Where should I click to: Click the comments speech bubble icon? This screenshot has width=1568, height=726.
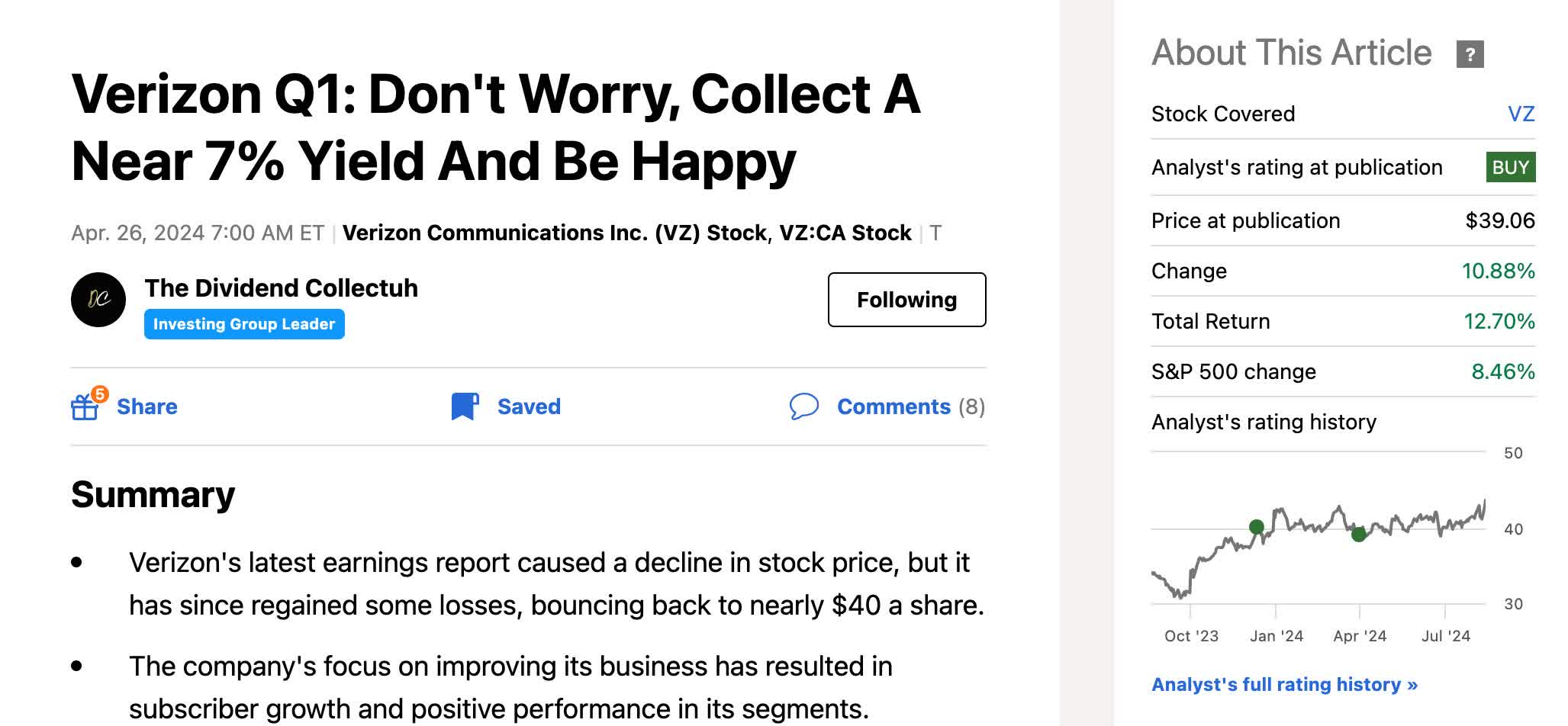pyautogui.click(x=803, y=406)
